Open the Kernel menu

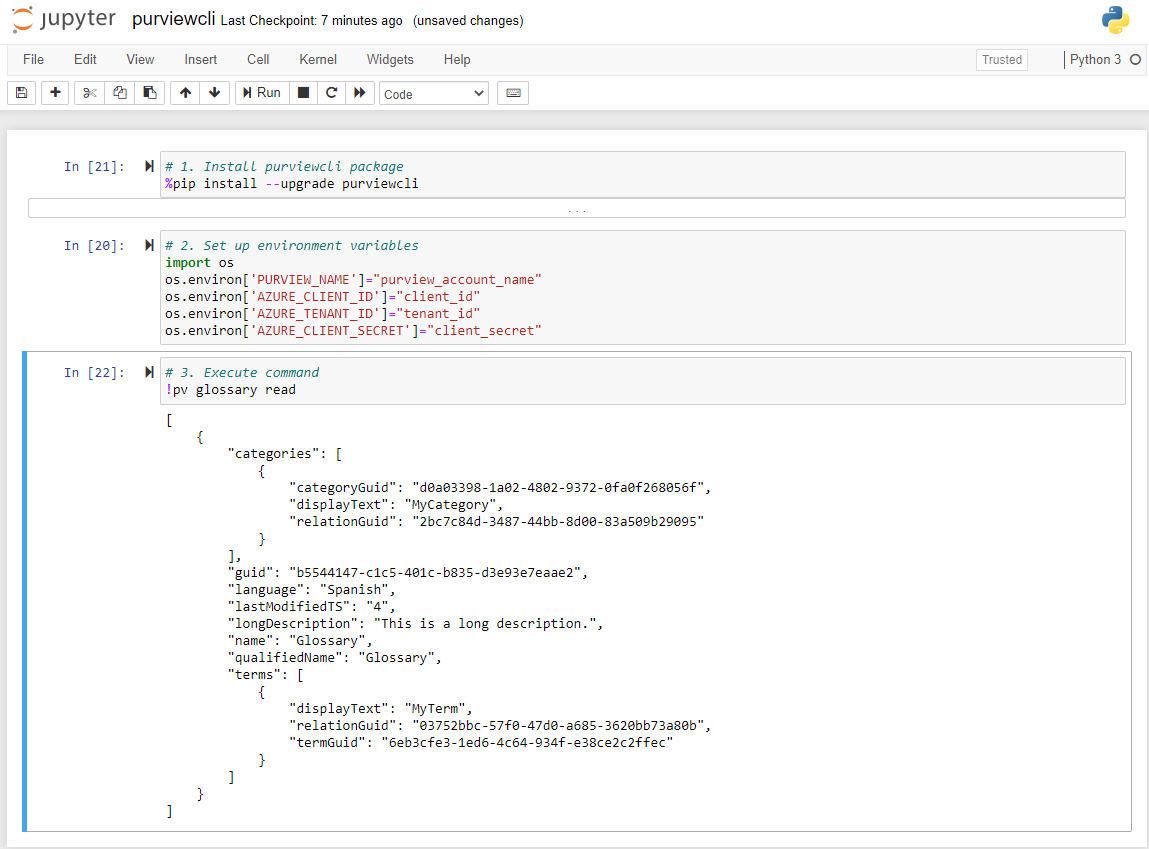click(x=318, y=59)
